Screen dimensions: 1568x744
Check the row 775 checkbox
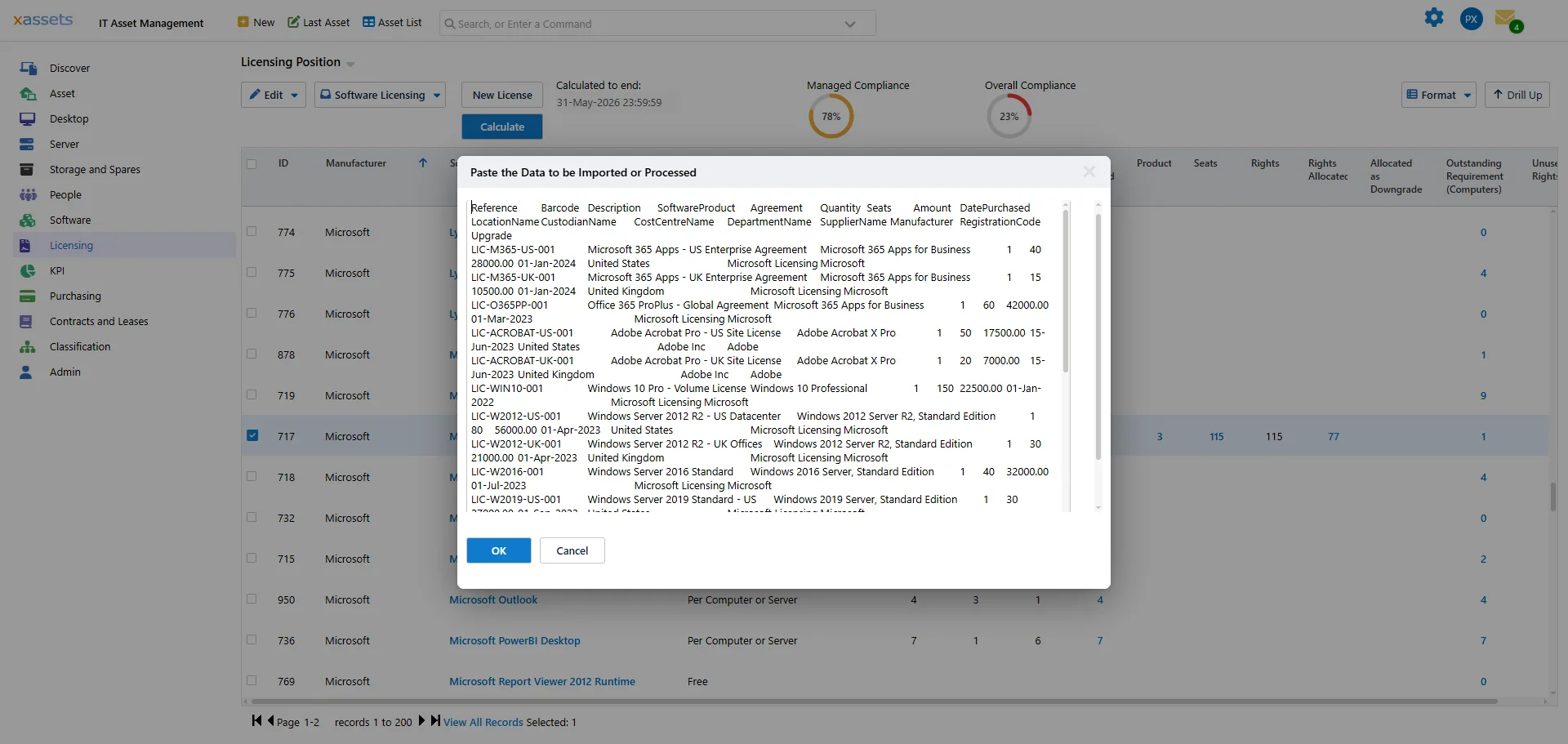pos(252,273)
